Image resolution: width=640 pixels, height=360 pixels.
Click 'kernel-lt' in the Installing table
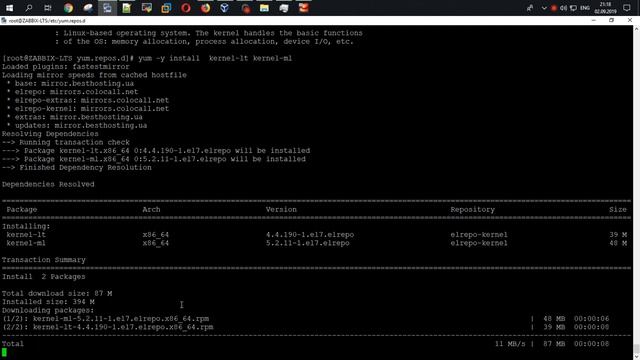pos(26,235)
